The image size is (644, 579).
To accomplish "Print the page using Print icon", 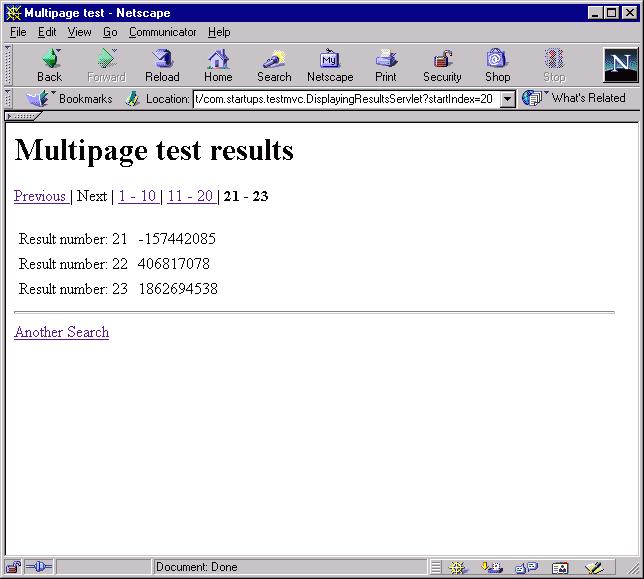I will 386,65.
